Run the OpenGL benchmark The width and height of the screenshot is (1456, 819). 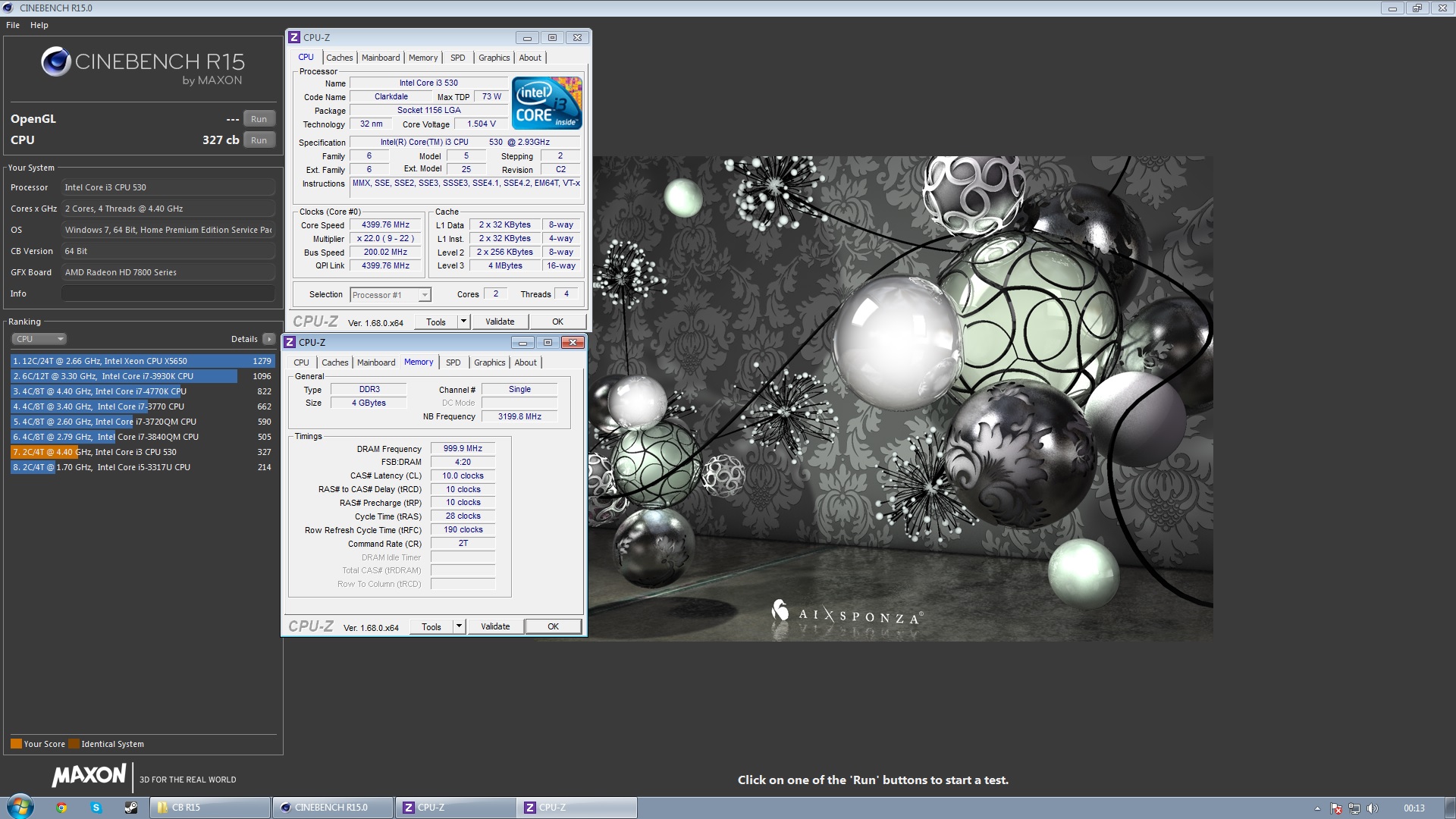pyautogui.click(x=259, y=119)
